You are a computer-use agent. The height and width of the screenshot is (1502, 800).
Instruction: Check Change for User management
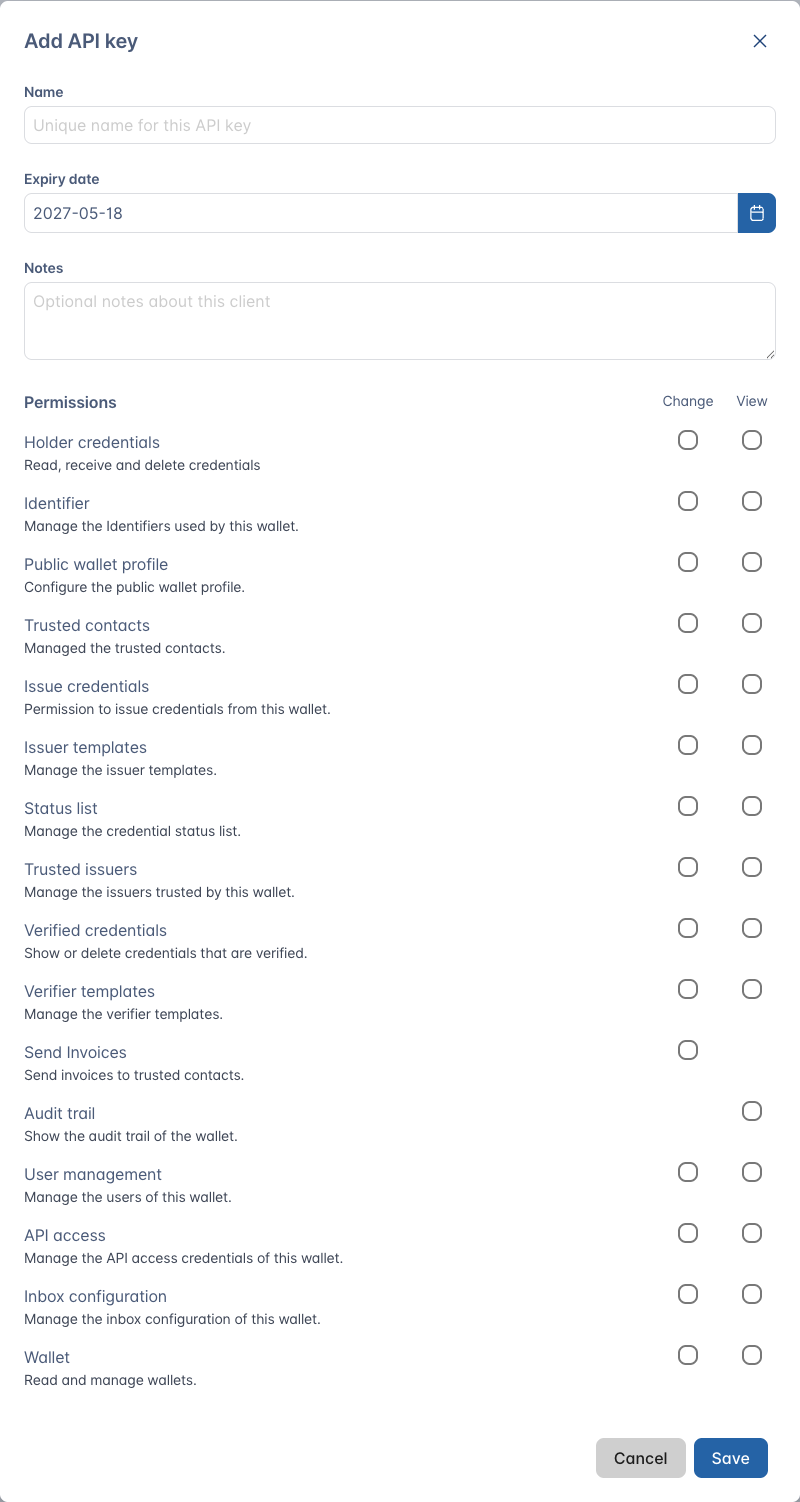pos(688,1172)
